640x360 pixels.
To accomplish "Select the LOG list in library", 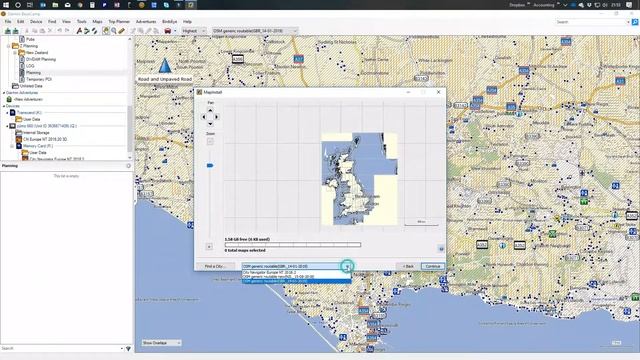I will pos(30,66).
